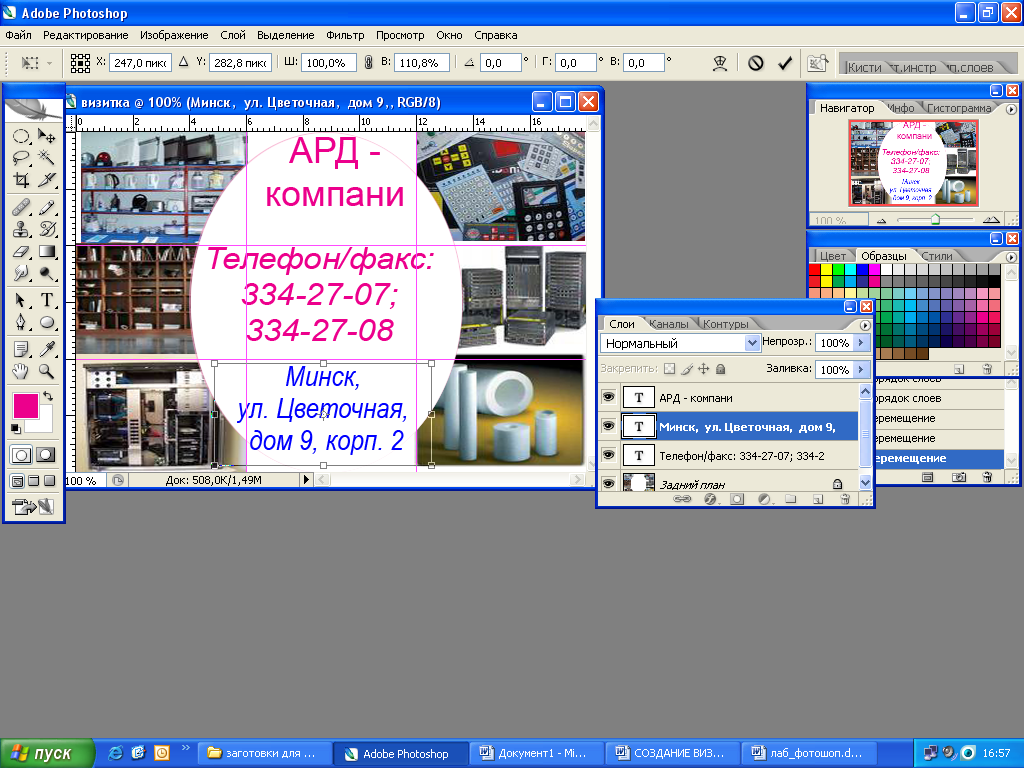The height and width of the screenshot is (768, 1024).
Task: Open the blend mode 'Нормальный' dropdown
Action: [x=752, y=343]
